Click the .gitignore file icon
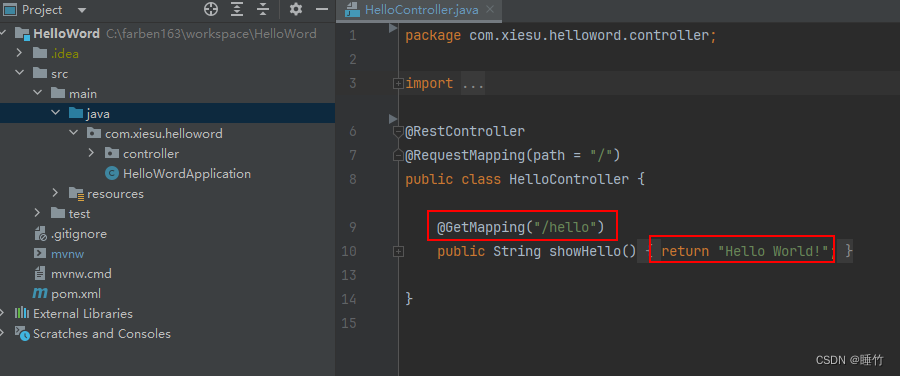Screen dimensions: 900x376 (x=40, y=234)
